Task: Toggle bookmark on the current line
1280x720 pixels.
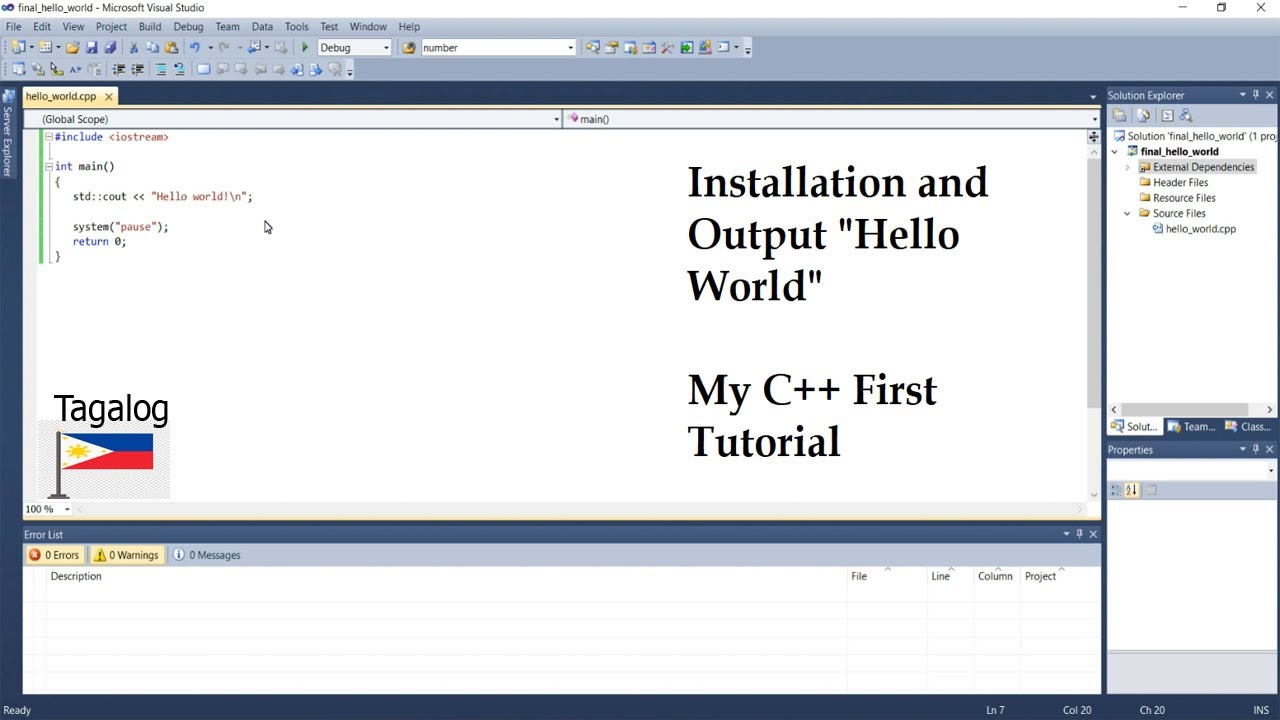Action: pos(203,69)
